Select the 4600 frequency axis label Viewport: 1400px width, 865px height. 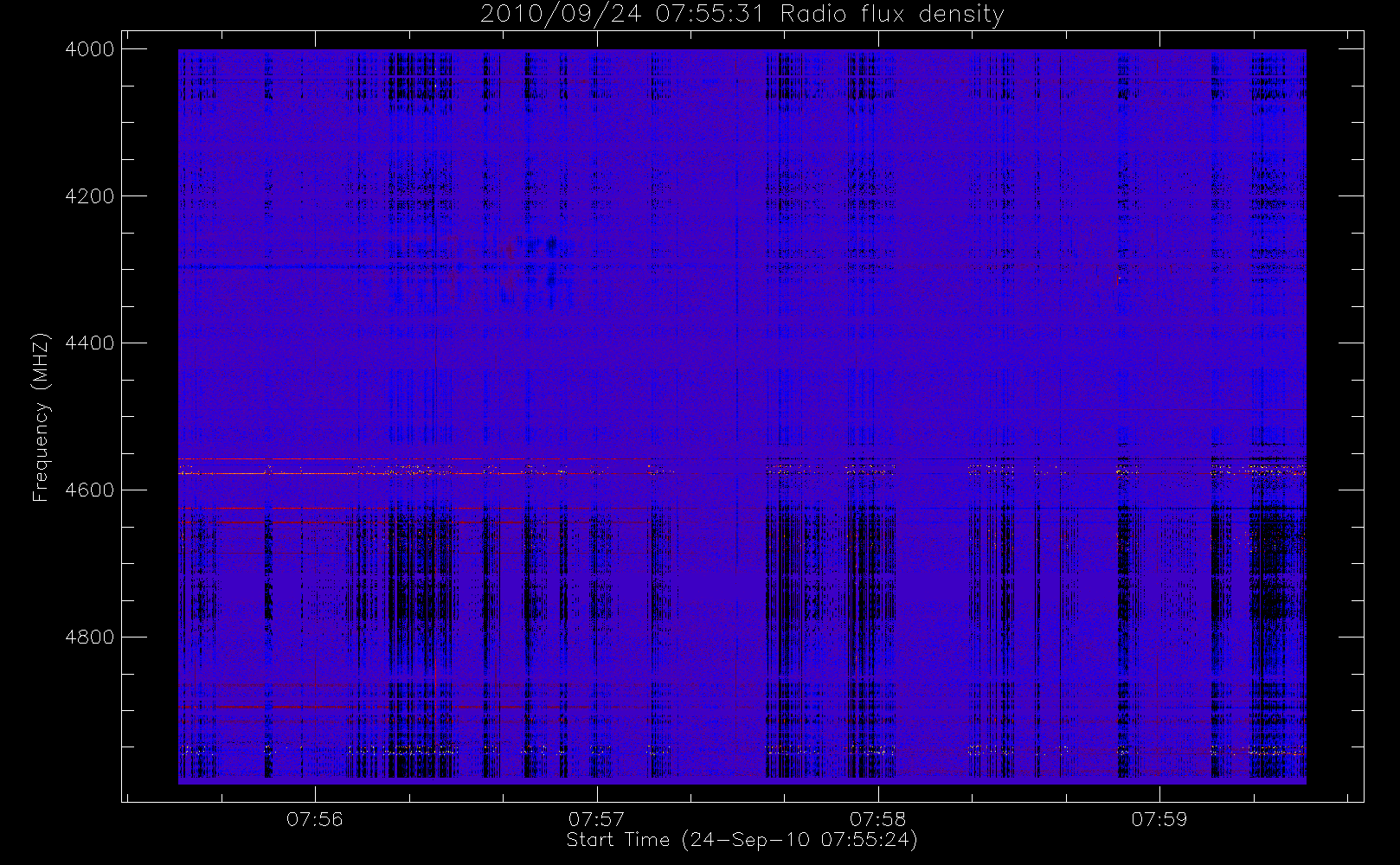tap(90, 490)
